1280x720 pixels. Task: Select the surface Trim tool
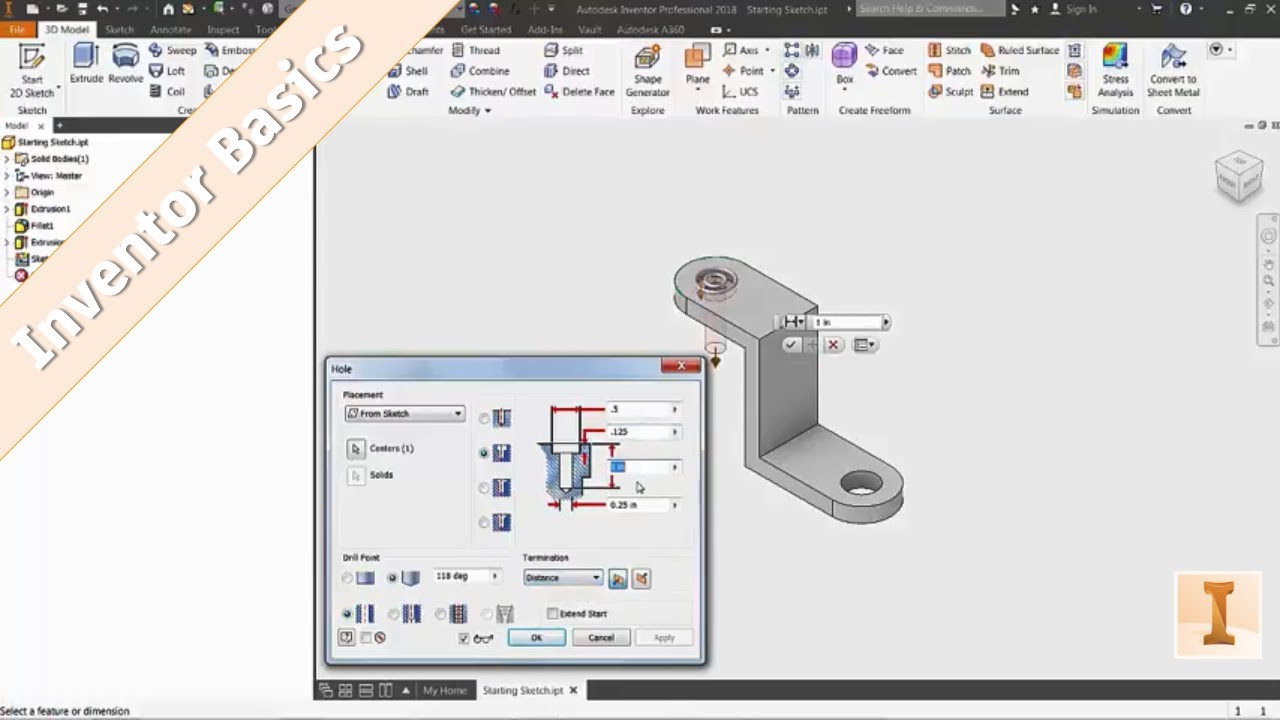pyautogui.click(x=1000, y=71)
